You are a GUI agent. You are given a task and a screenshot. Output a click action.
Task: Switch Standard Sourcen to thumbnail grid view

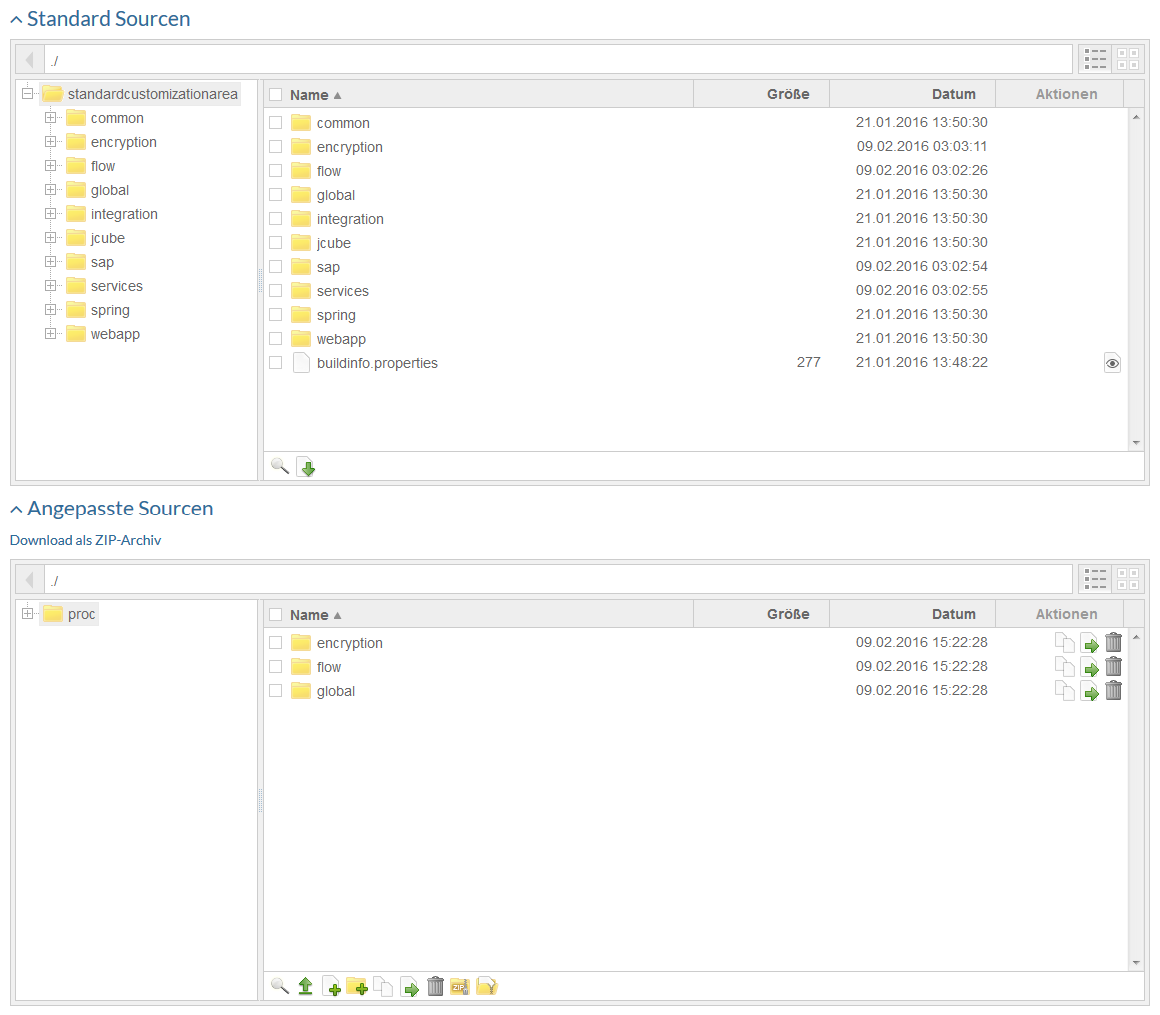(x=1128, y=59)
